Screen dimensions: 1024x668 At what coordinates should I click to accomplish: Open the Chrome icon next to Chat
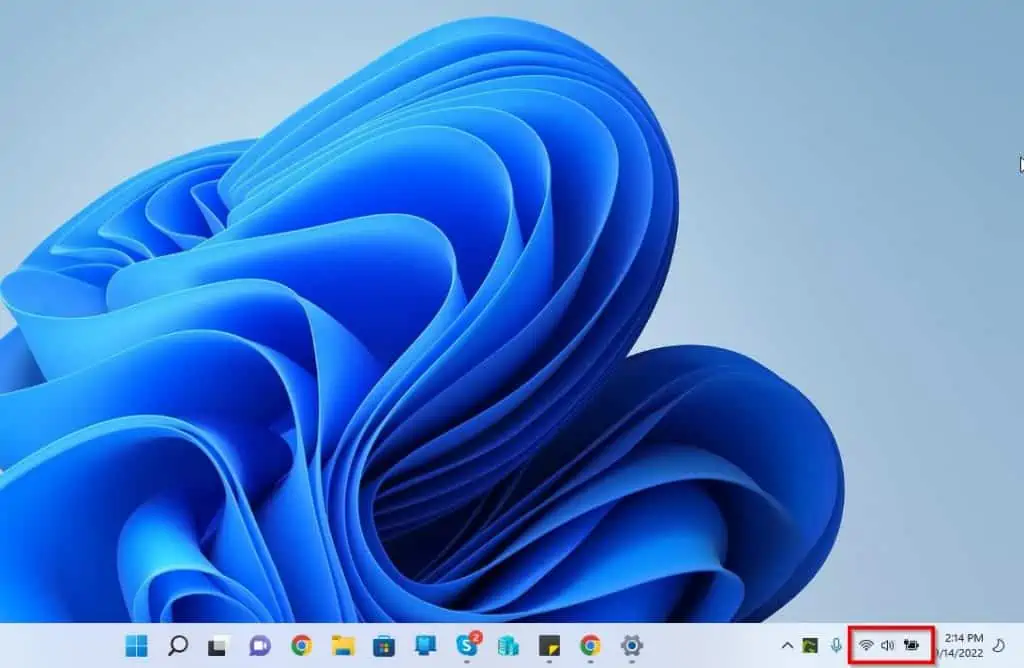point(301,646)
